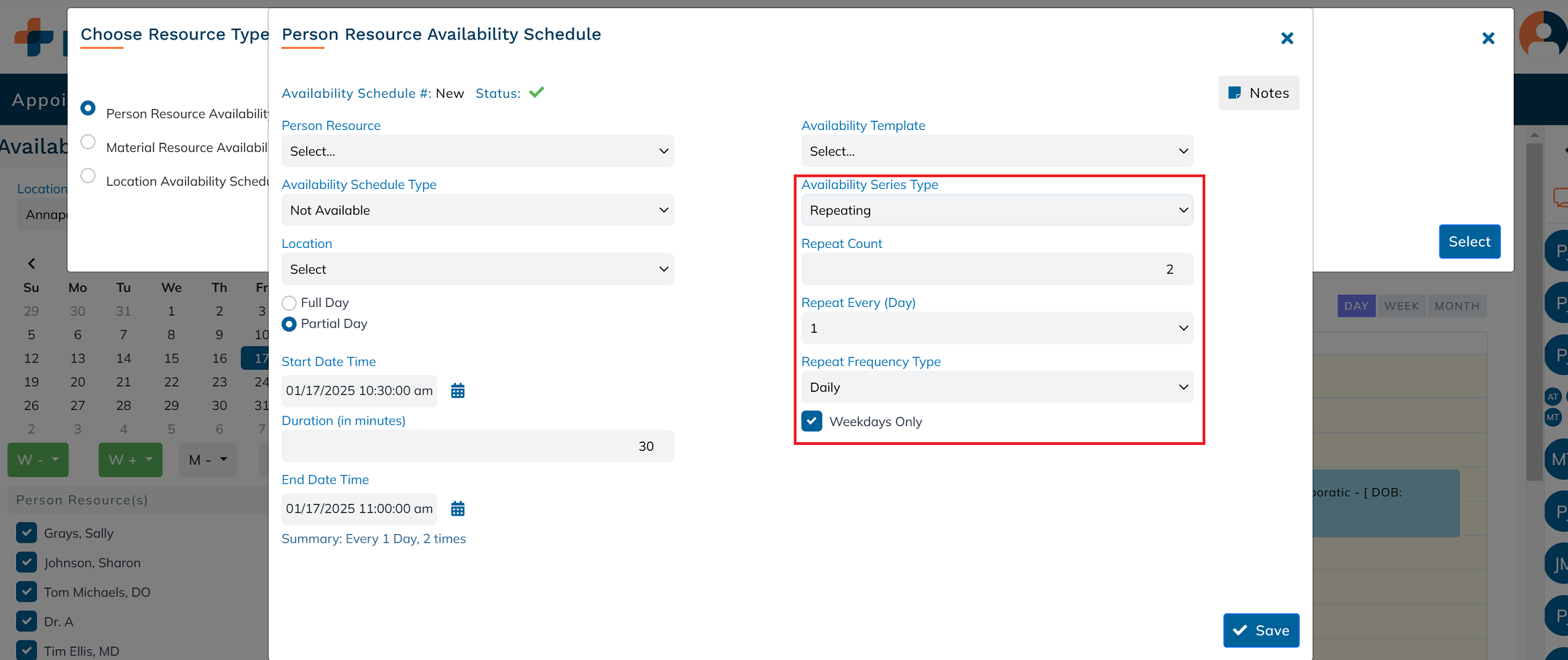Open the Repeat Frequency Type dropdown

click(x=997, y=387)
